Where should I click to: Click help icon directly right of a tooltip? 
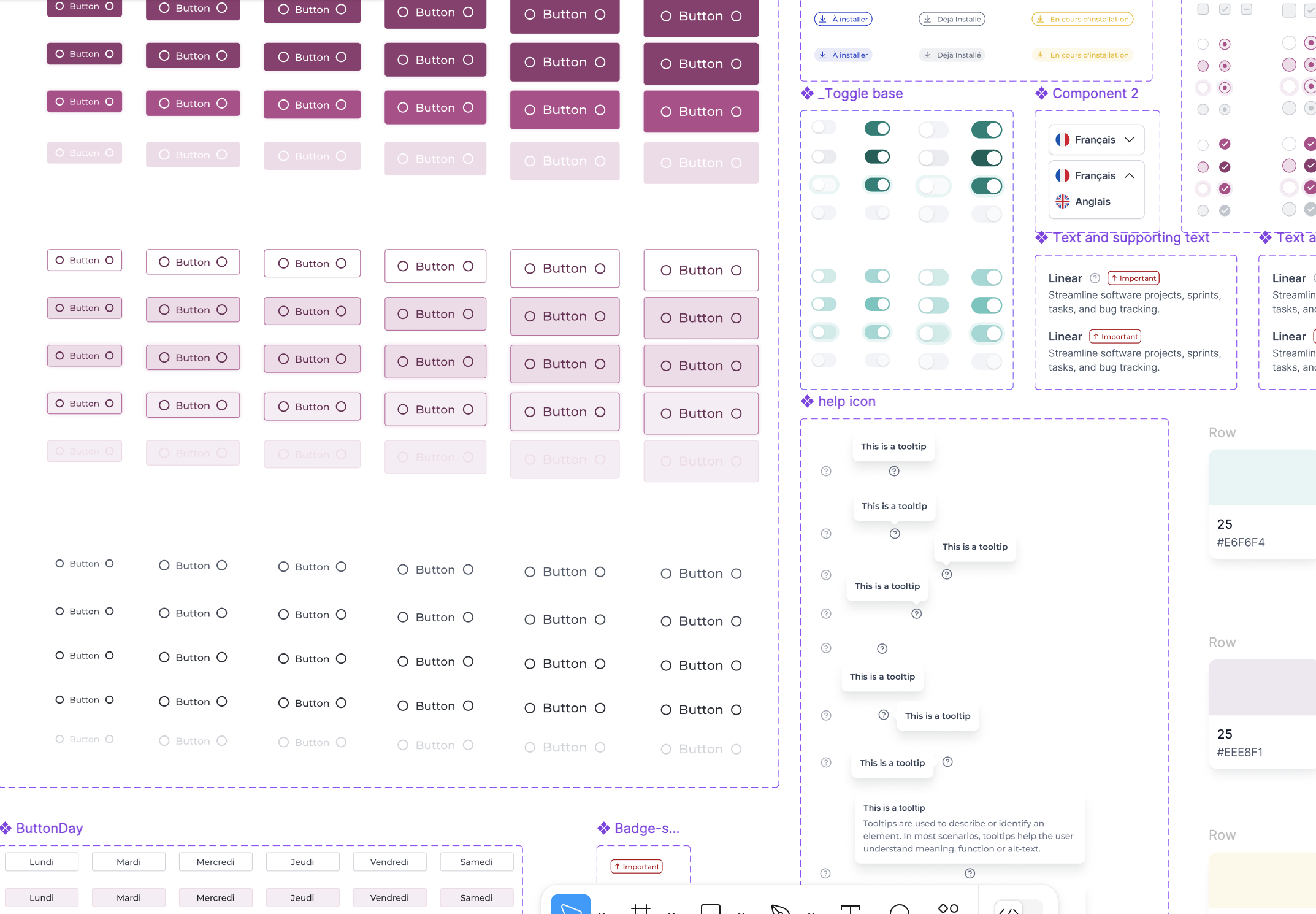coord(947,762)
